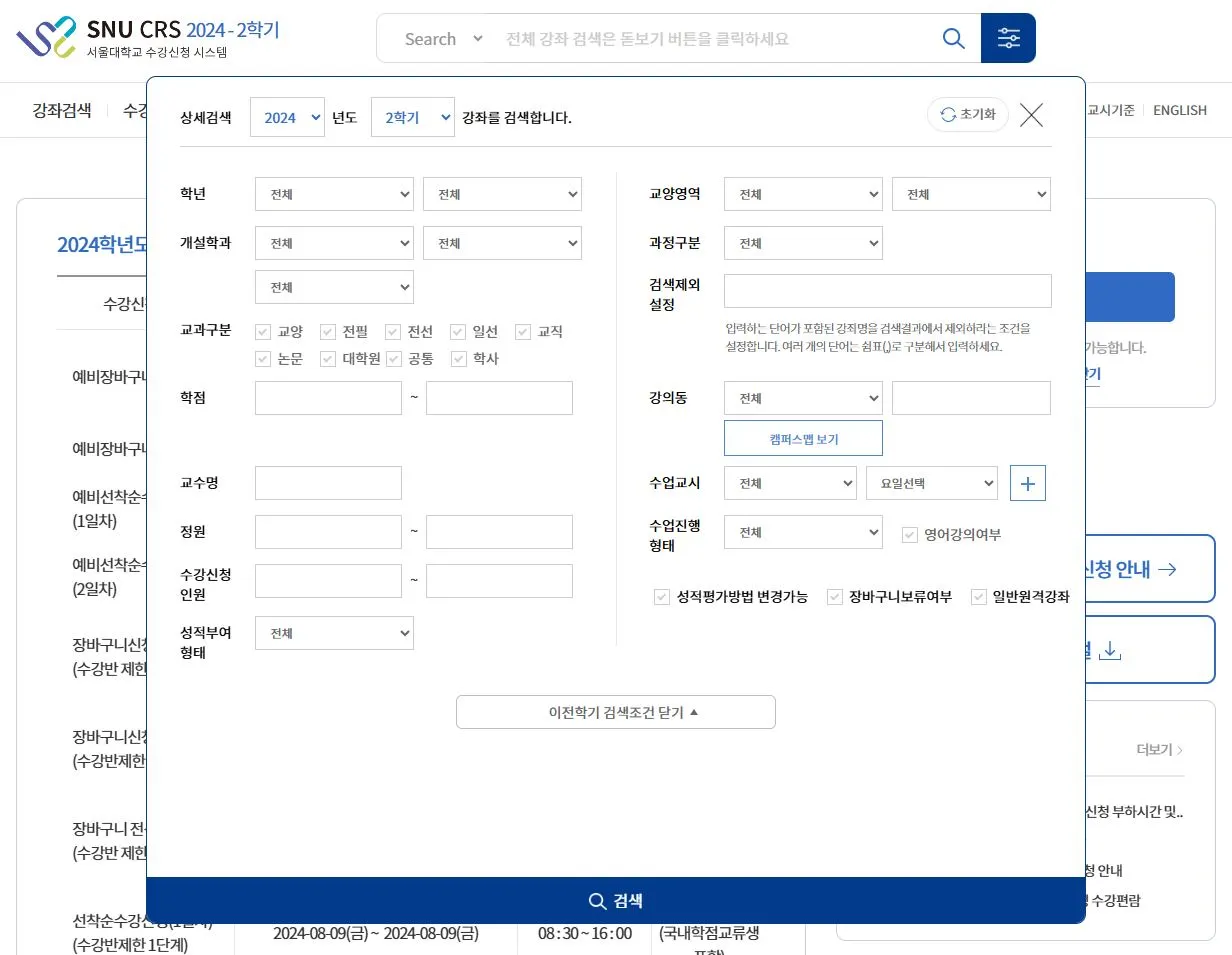Image resolution: width=1232 pixels, height=955 pixels.
Task: Collapse via 이전학기 검색조건 닫기 expander
Action: tap(615, 712)
